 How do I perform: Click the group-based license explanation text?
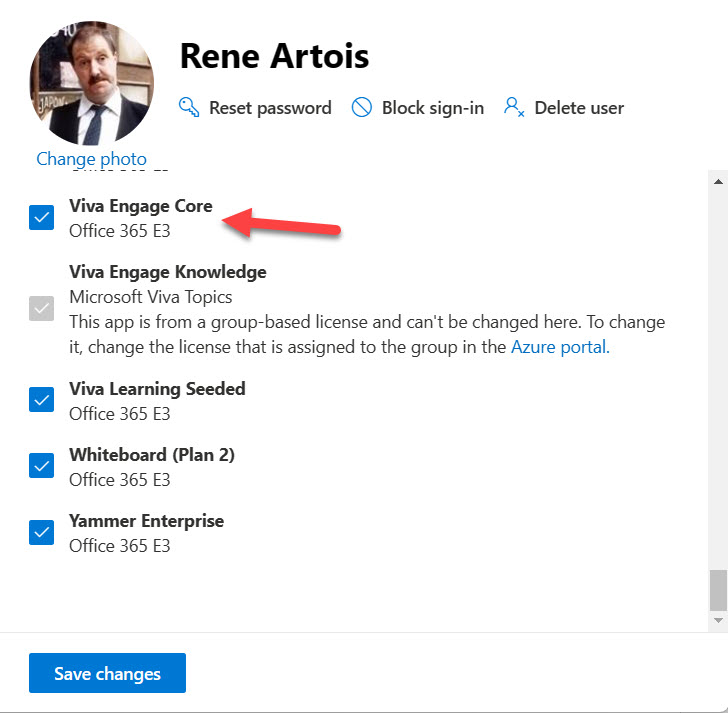[367, 334]
